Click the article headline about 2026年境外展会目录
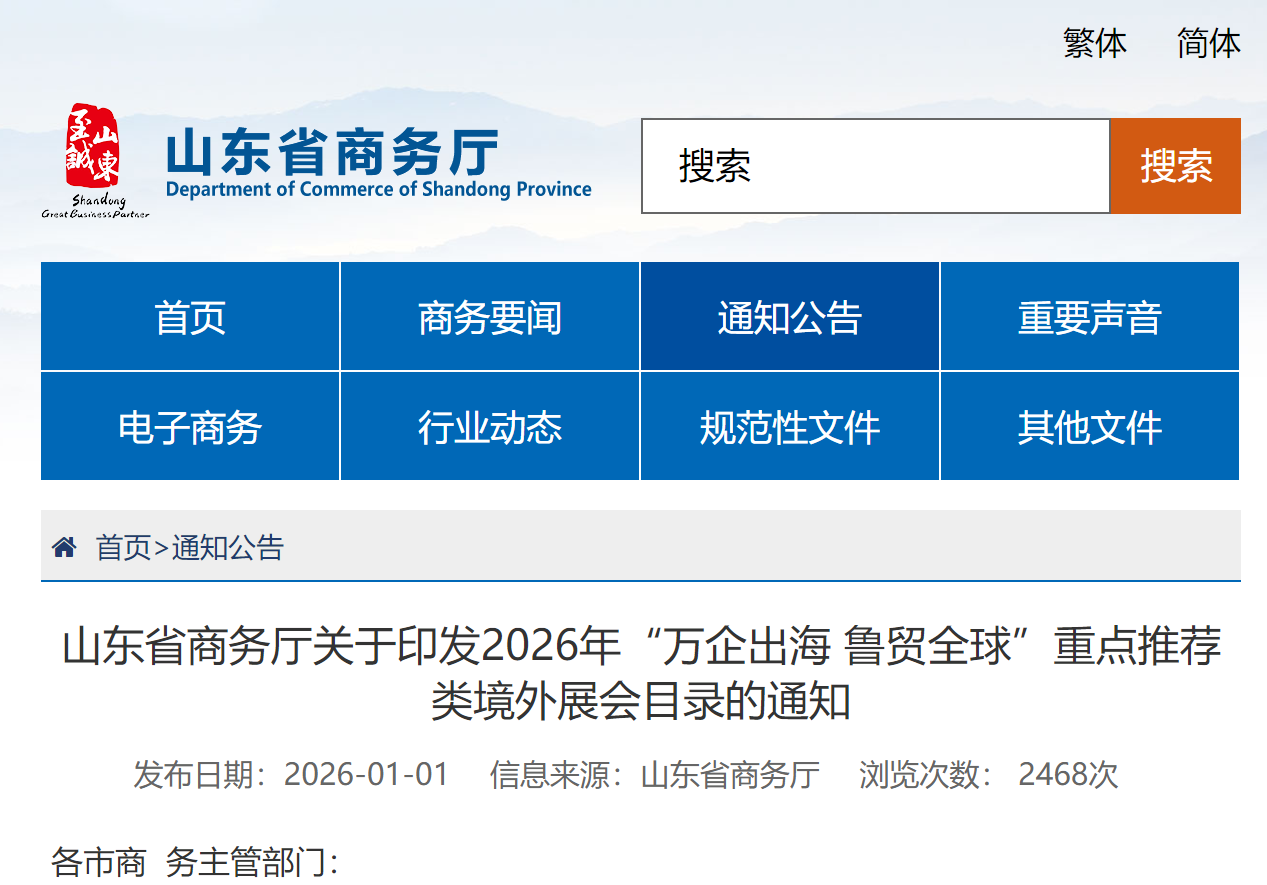This screenshot has height=885, width=1267. pos(640,674)
